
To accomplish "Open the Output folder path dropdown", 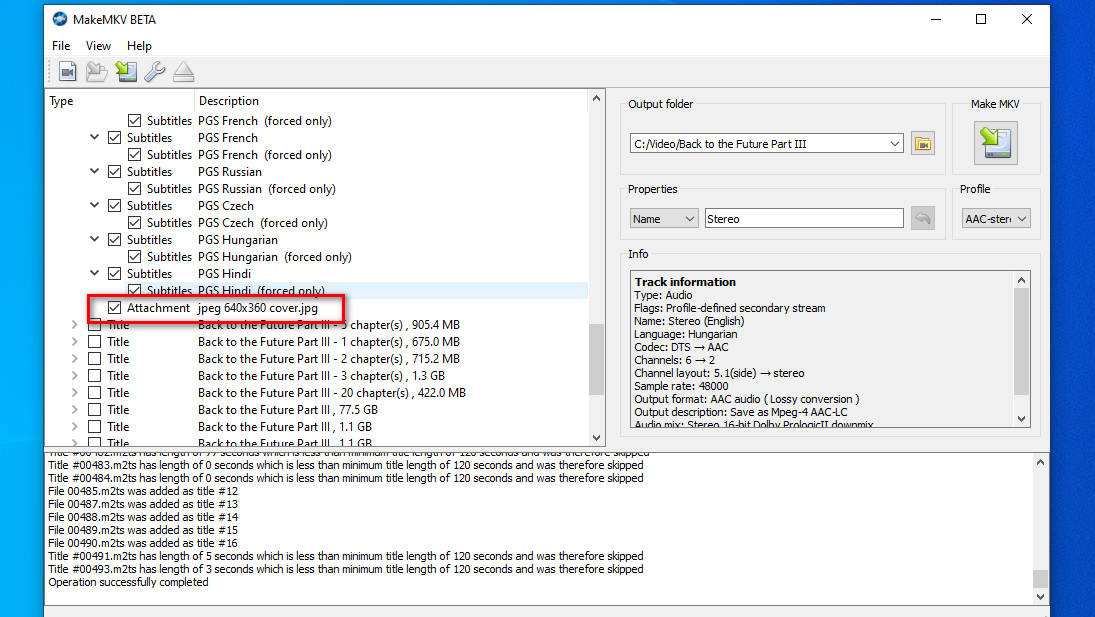I will [x=895, y=144].
